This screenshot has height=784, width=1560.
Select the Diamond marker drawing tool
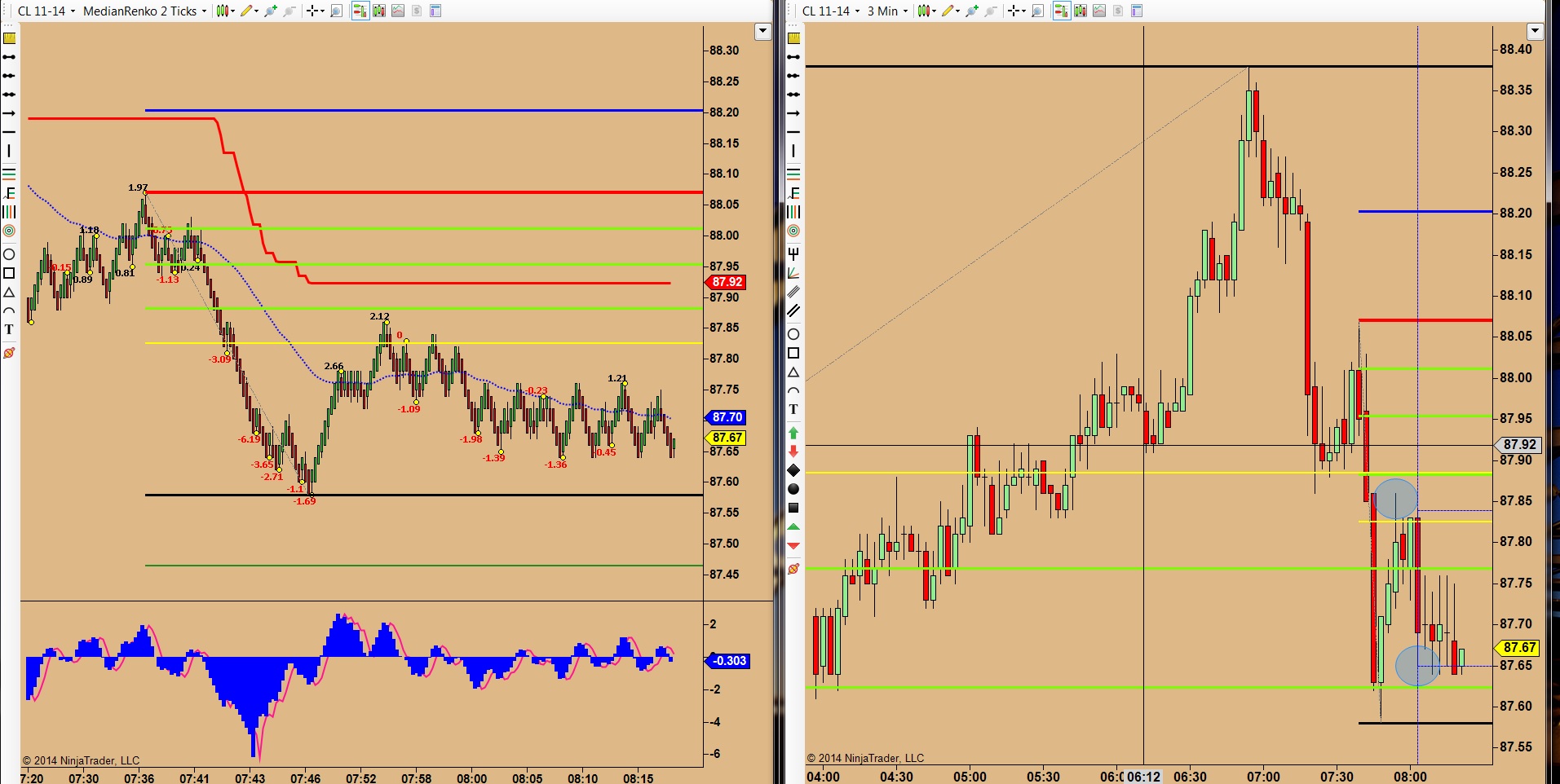pos(793,470)
